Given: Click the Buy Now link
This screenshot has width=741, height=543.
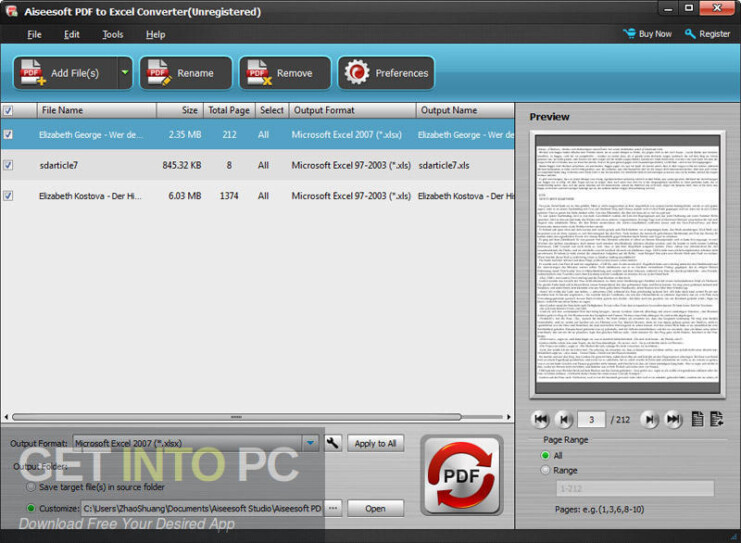Looking at the screenshot, I should point(655,34).
